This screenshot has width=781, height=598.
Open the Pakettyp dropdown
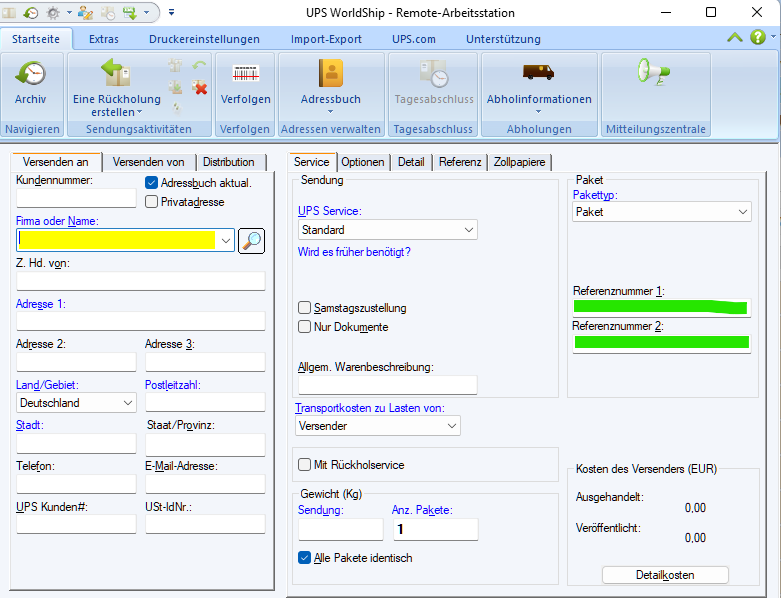(661, 212)
